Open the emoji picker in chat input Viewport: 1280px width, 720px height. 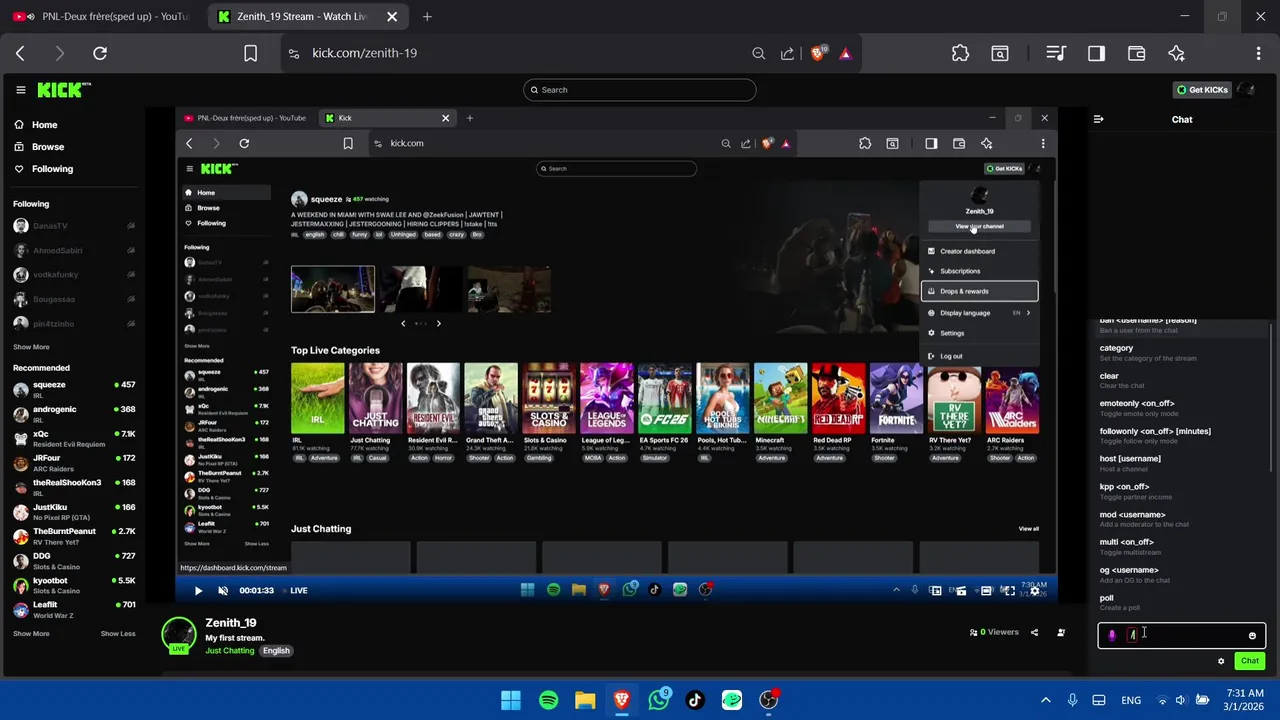click(x=1252, y=635)
